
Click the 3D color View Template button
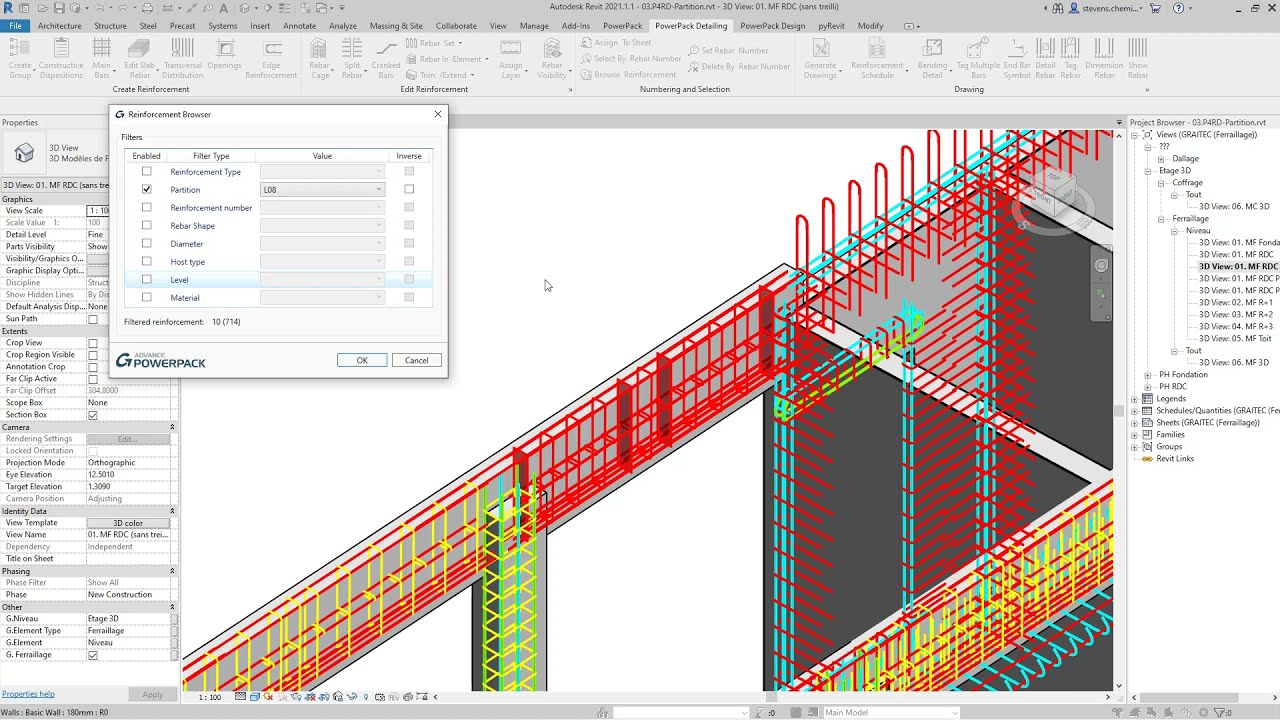[128, 523]
